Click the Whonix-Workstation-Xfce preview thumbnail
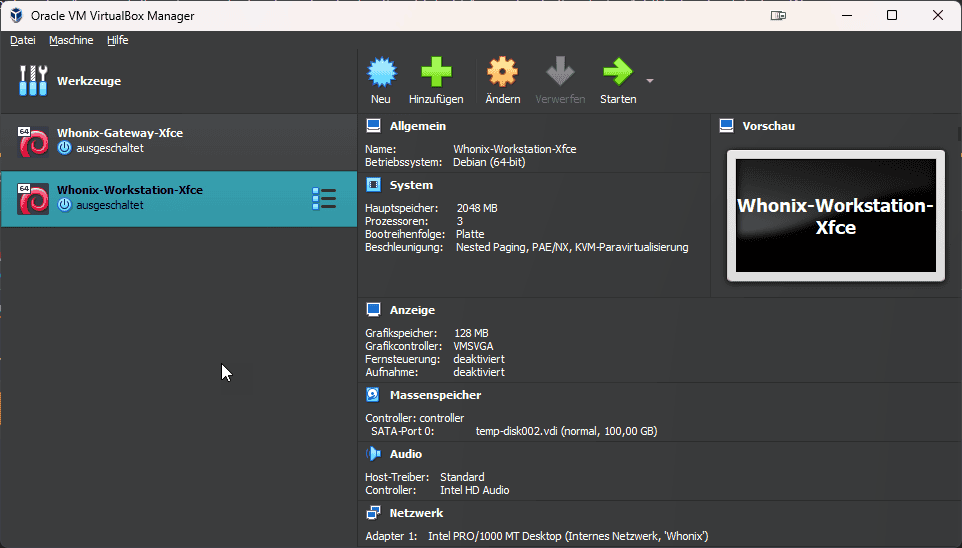Screen dimensions: 962x548 click(836, 215)
